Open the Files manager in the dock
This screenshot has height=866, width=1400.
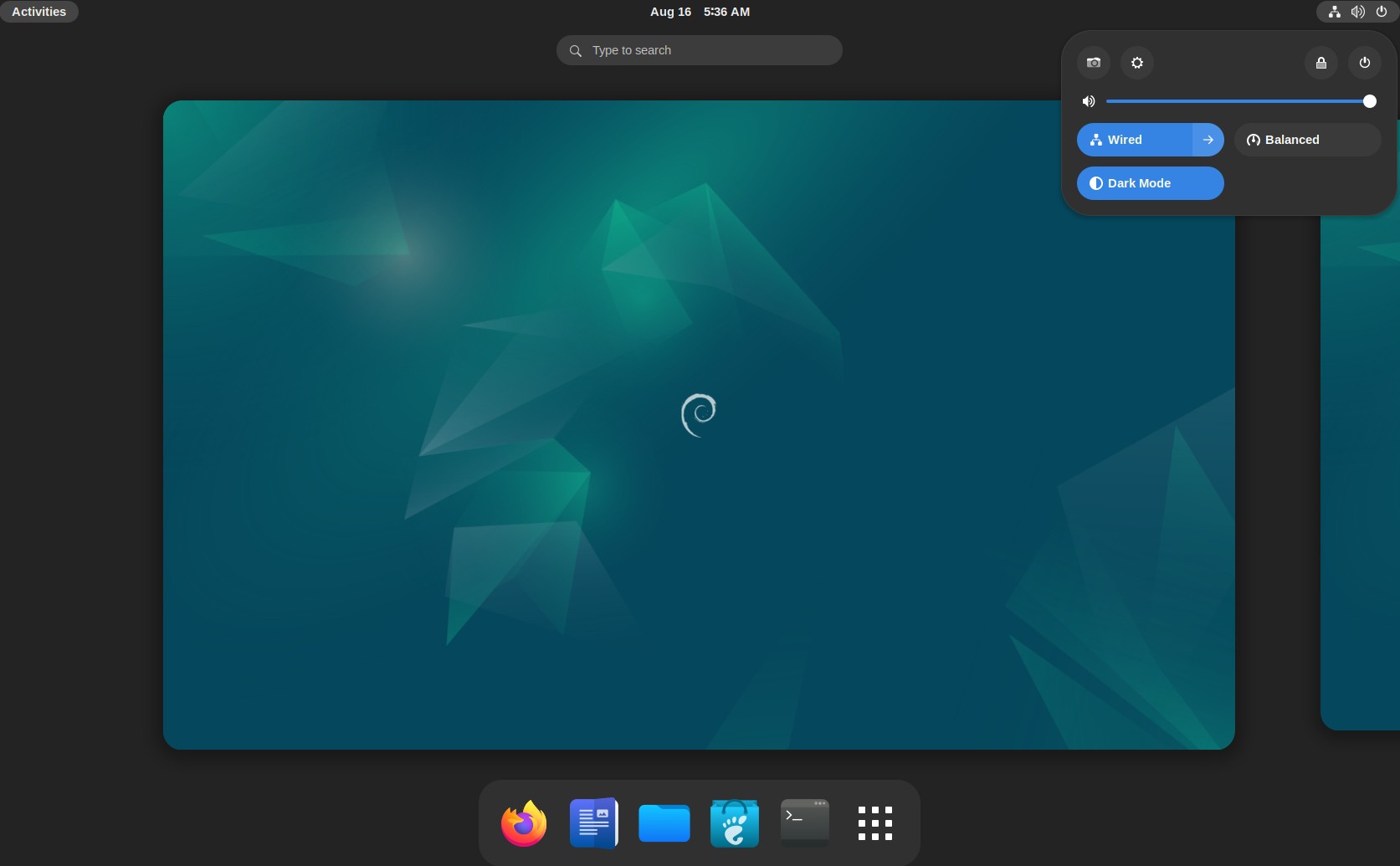click(664, 823)
